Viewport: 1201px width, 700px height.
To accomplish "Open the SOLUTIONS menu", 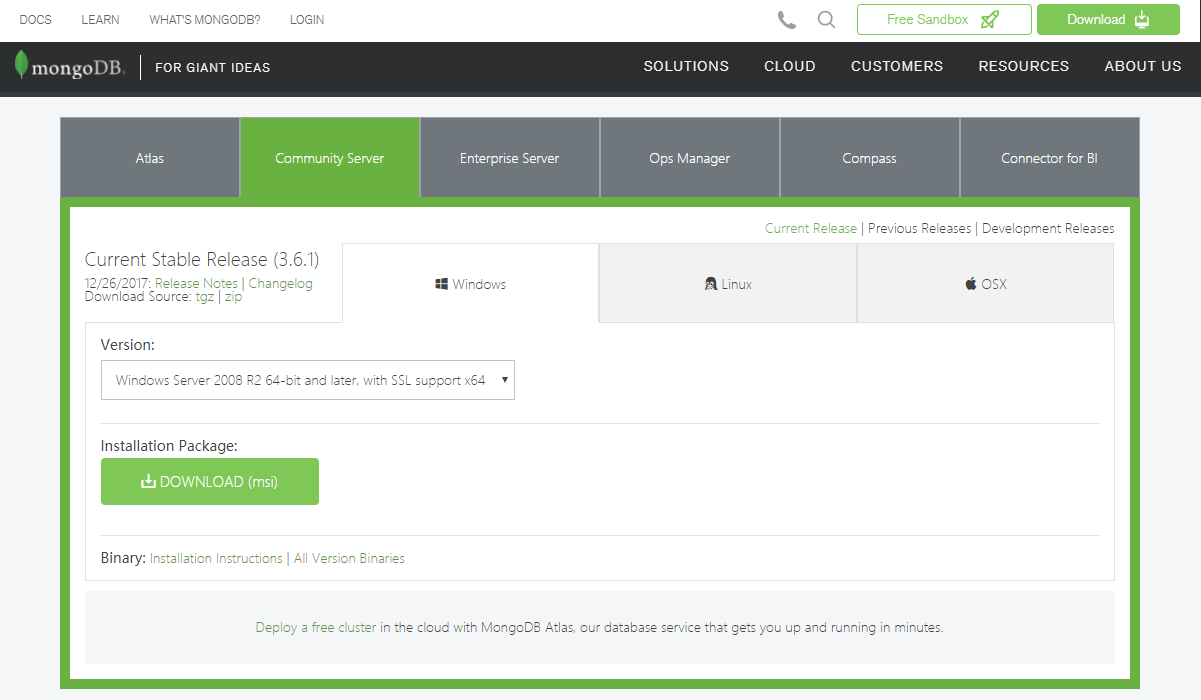I will point(686,66).
